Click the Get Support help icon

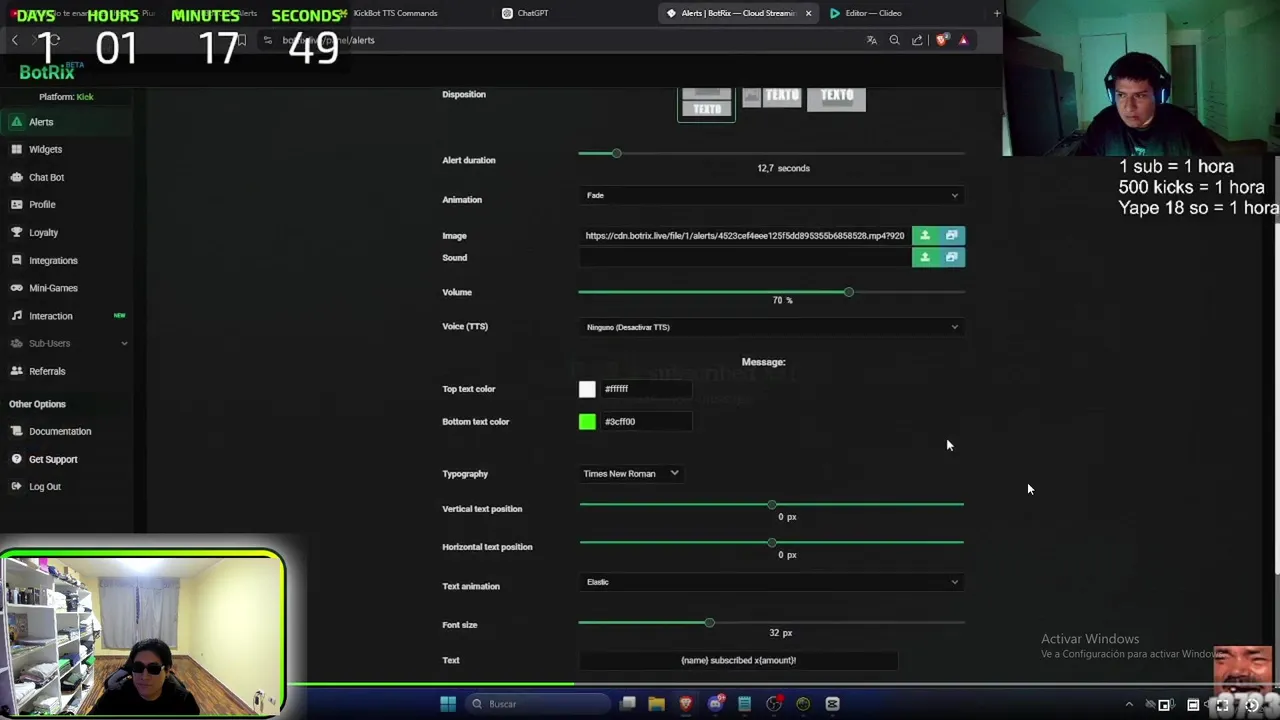coord(16,459)
